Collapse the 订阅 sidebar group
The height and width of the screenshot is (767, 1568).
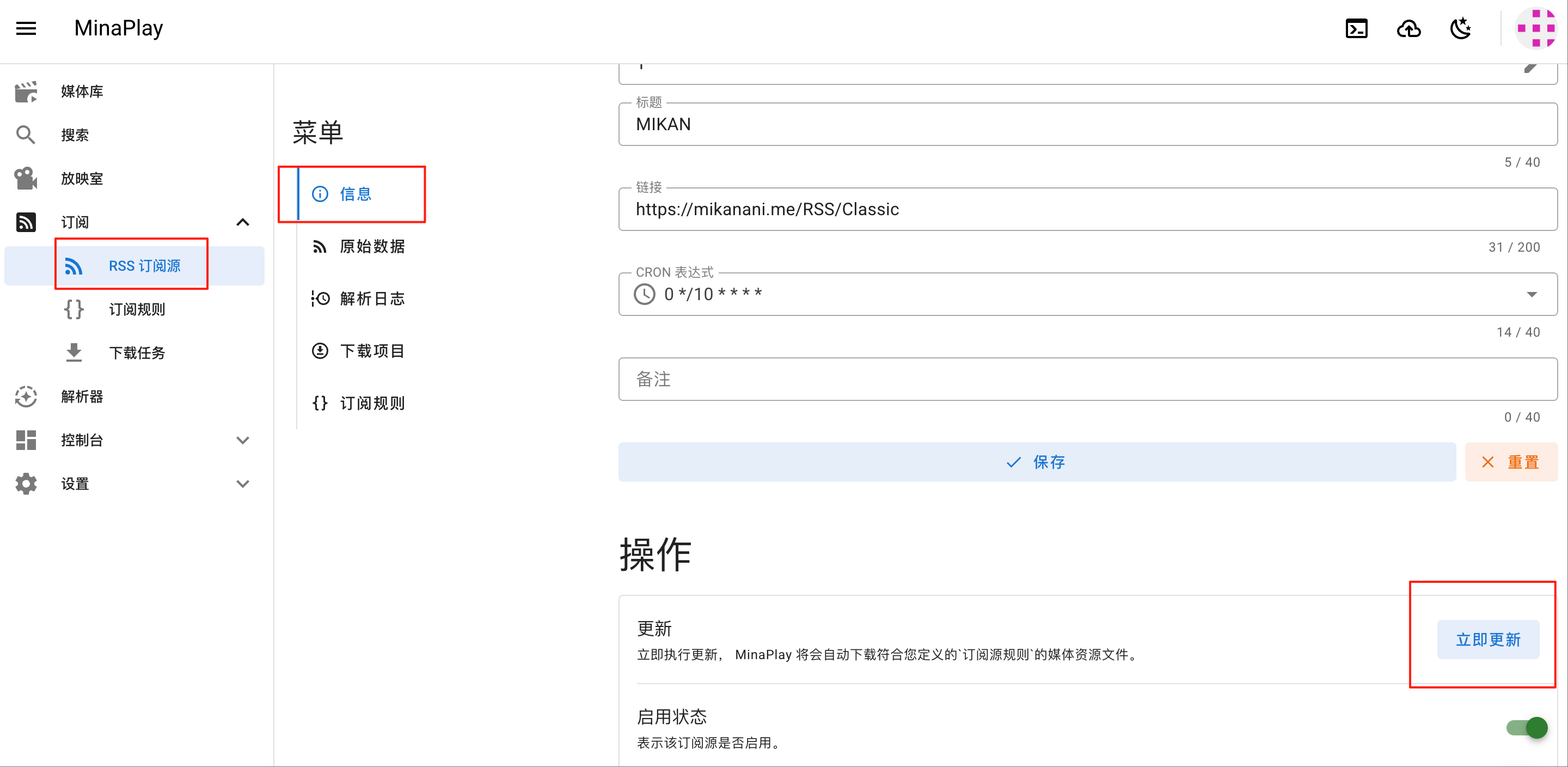click(x=243, y=222)
